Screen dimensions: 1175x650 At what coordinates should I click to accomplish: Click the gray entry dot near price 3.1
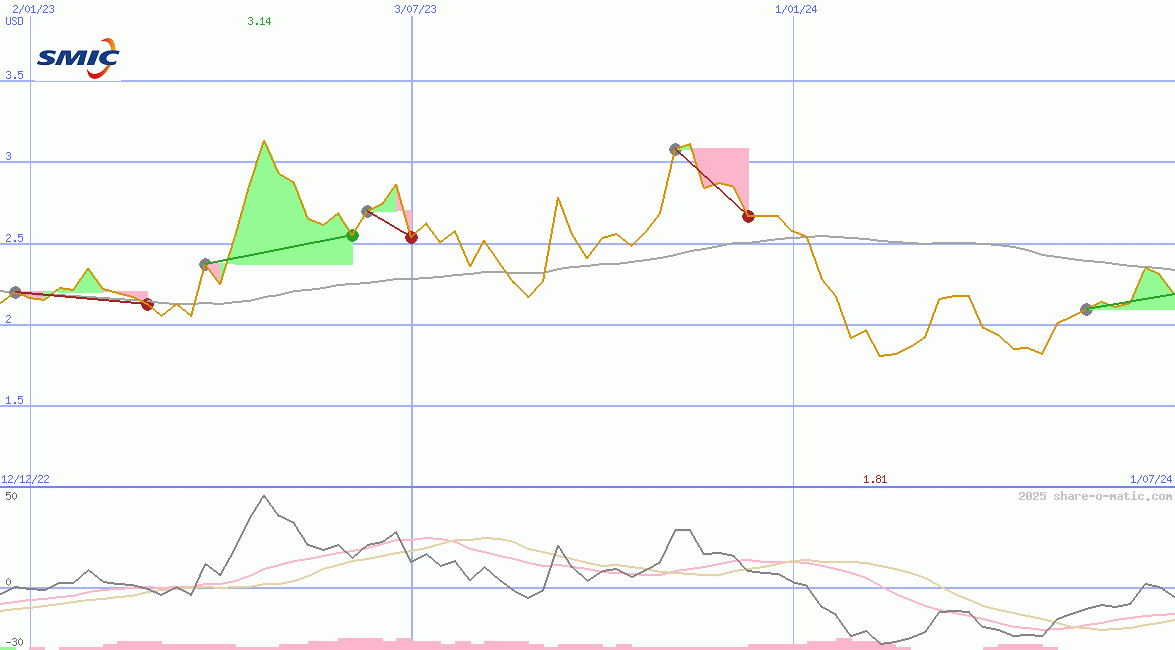click(x=675, y=149)
